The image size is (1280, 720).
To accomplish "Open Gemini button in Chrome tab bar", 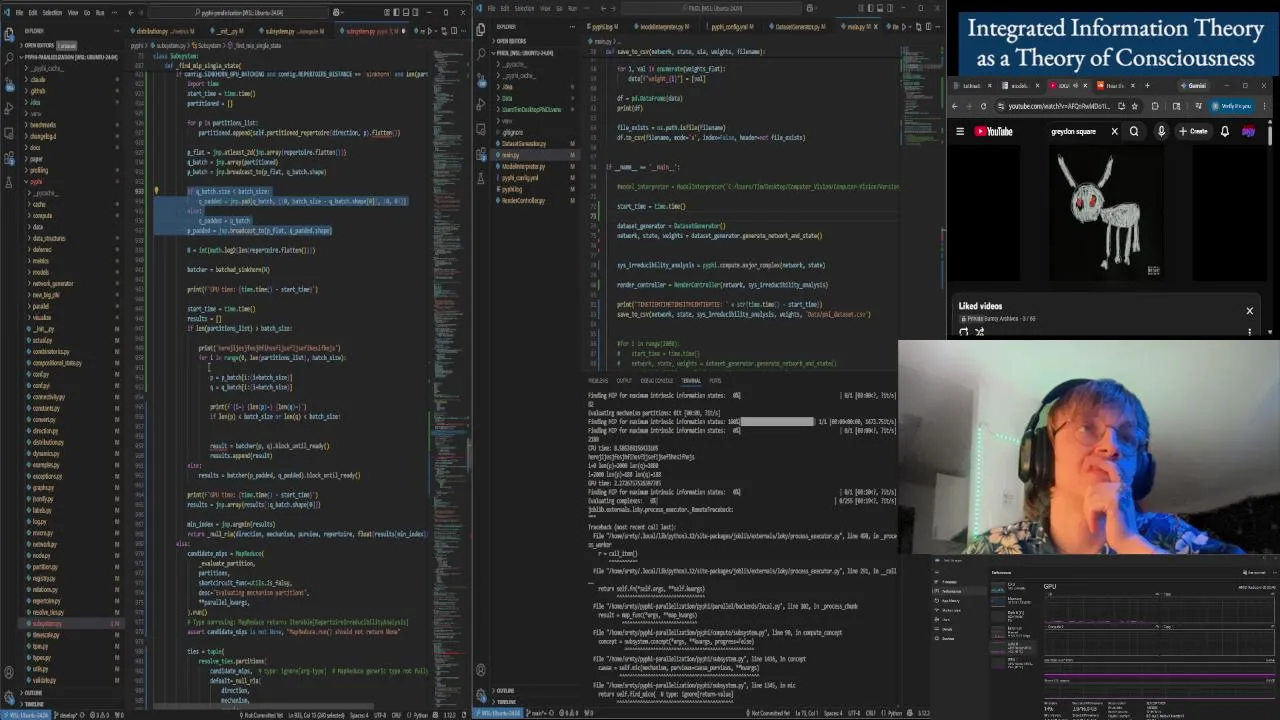I will click(1194, 86).
